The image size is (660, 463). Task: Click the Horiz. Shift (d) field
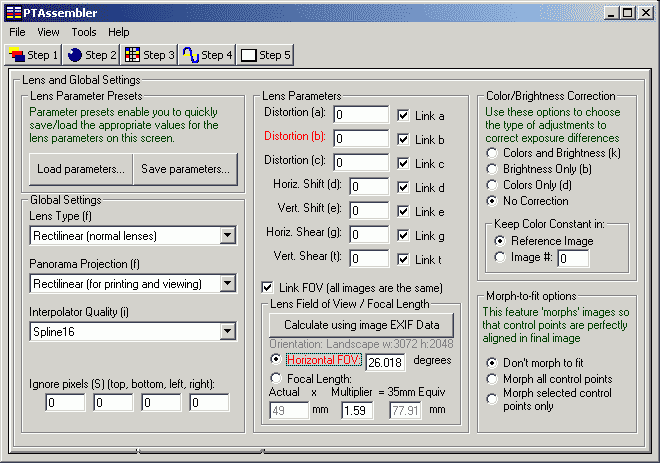[369, 186]
